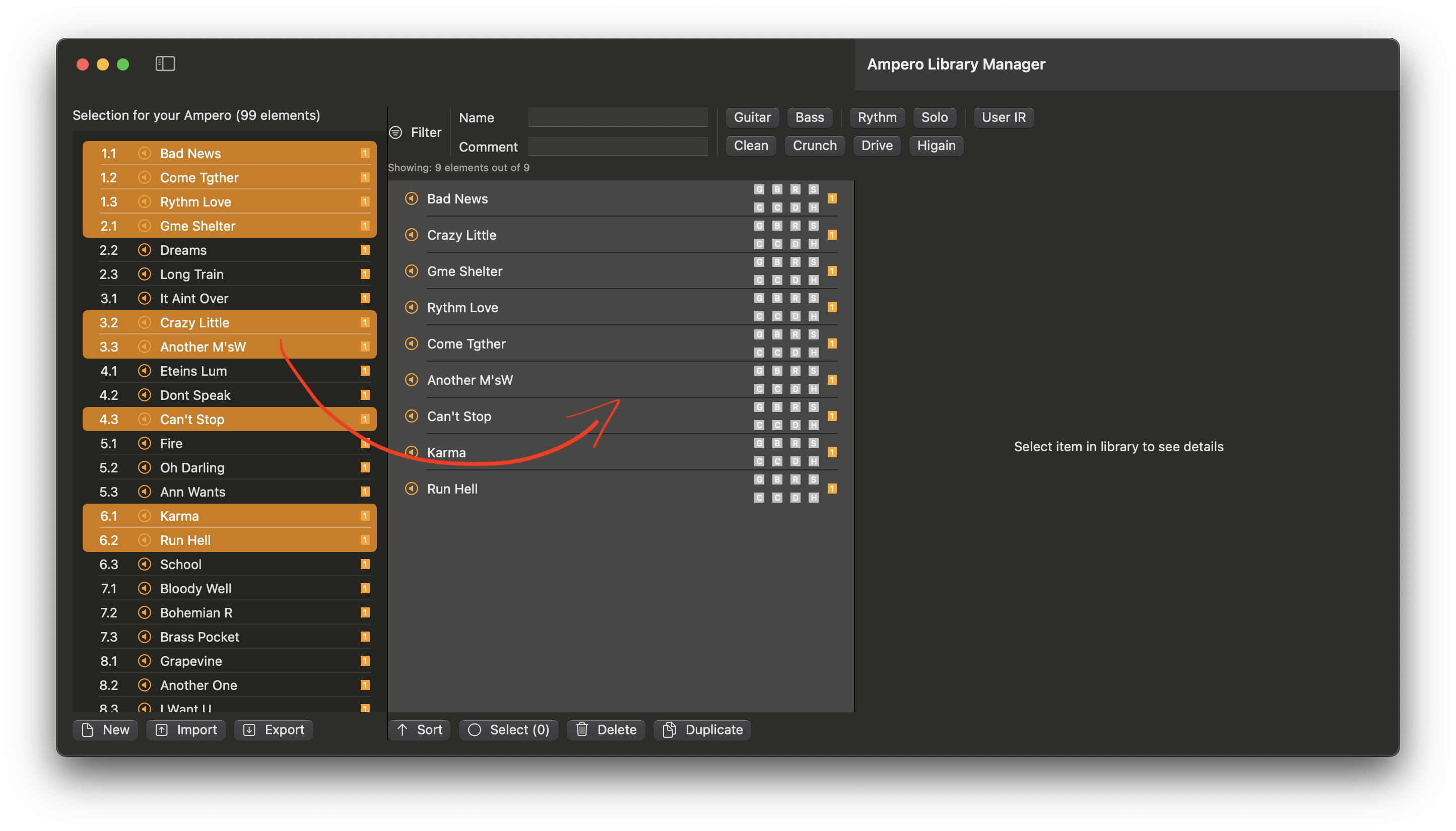The image size is (1456, 831).
Task: Click the trash icon on Delete
Action: (581, 729)
